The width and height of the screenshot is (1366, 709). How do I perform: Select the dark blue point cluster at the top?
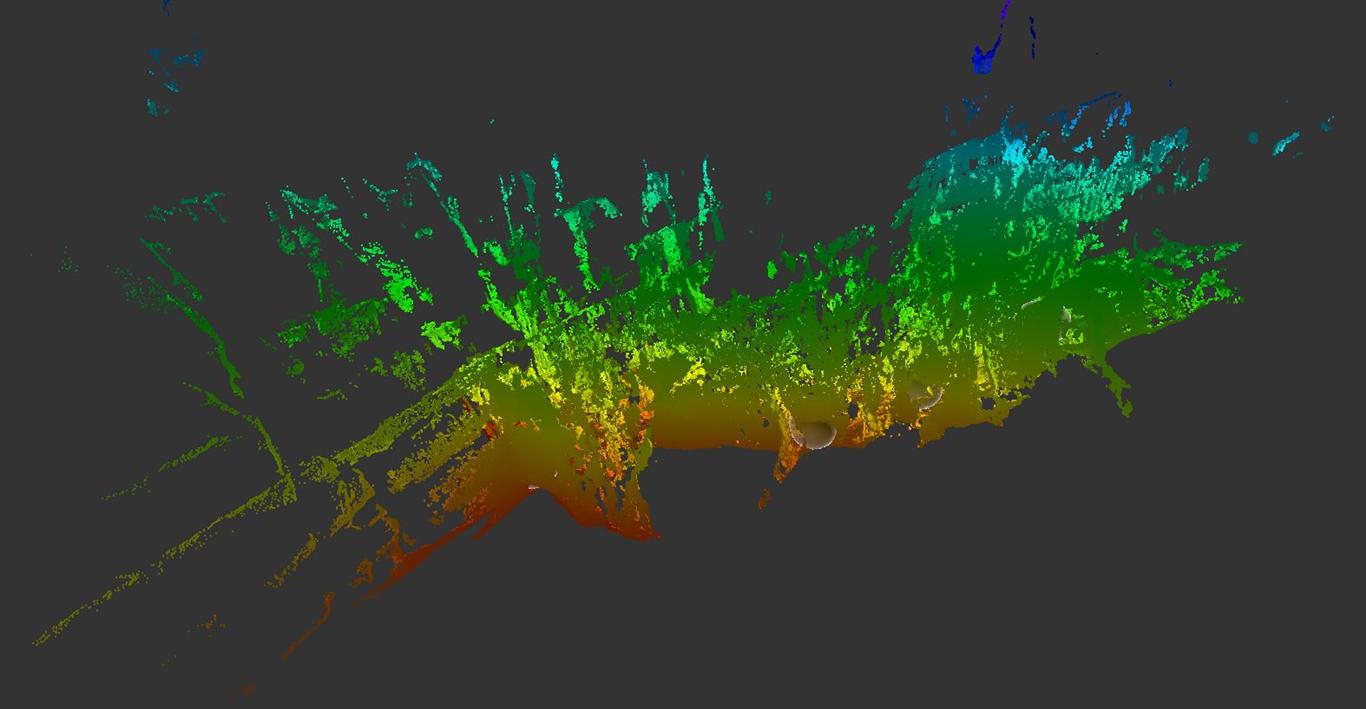coord(984,60)
